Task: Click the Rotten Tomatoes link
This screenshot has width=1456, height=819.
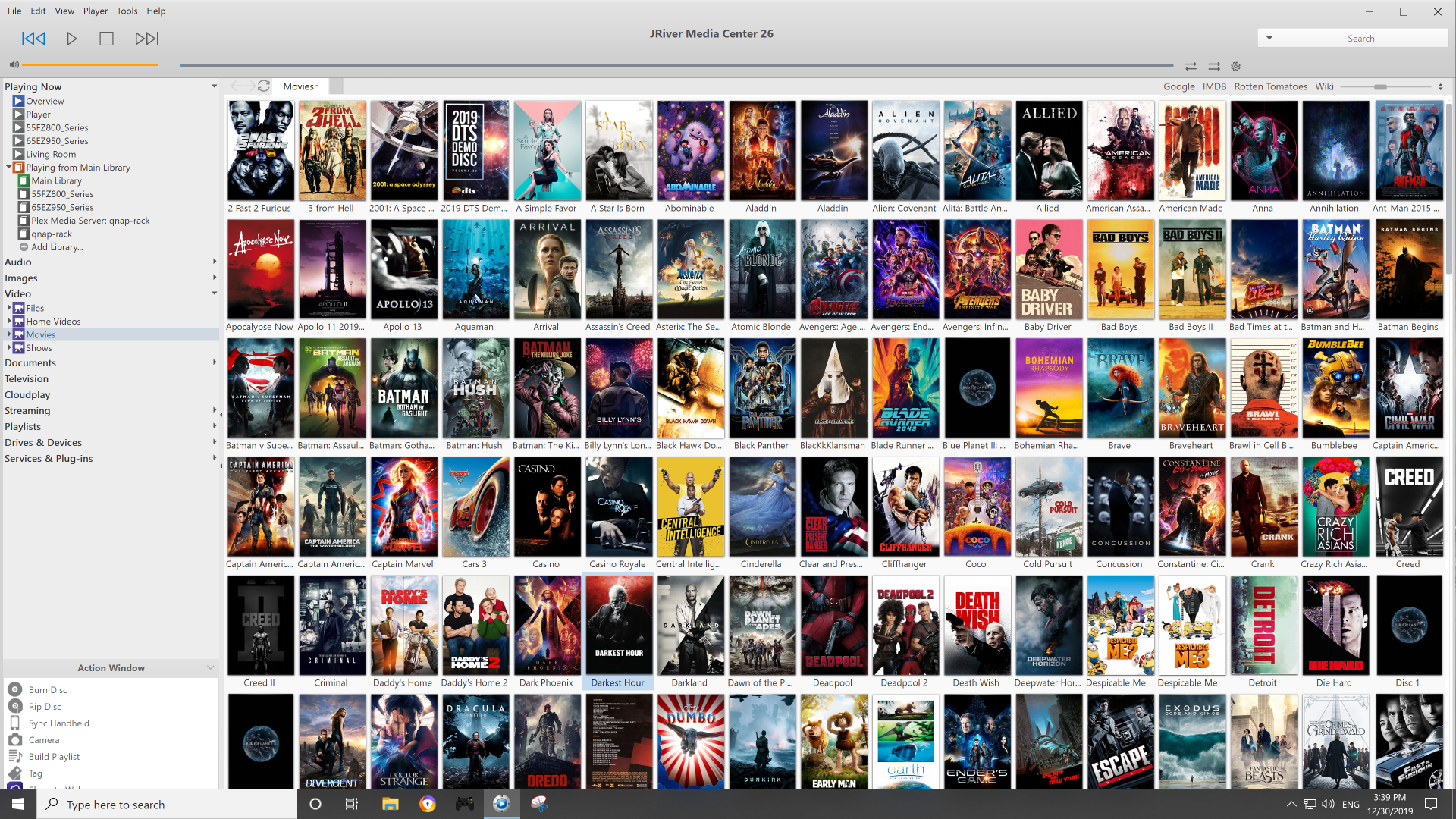Action: click(x=1270, y=86)
